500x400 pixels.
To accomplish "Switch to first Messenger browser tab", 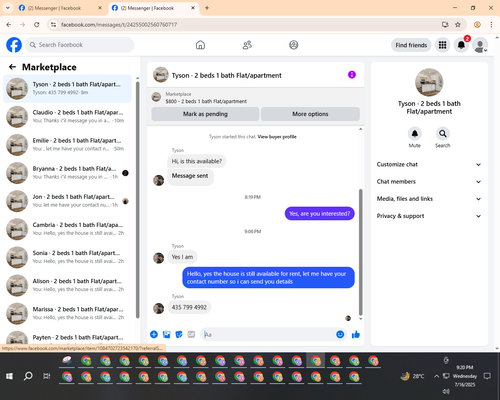I will (x=60, y=8).
